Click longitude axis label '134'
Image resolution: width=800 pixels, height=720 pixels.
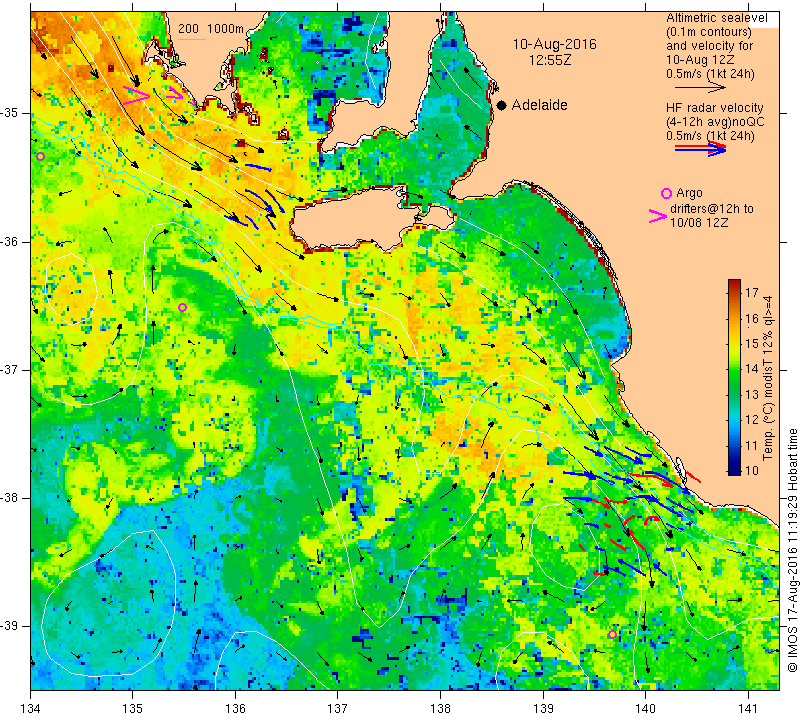click(x=31, y=709)
